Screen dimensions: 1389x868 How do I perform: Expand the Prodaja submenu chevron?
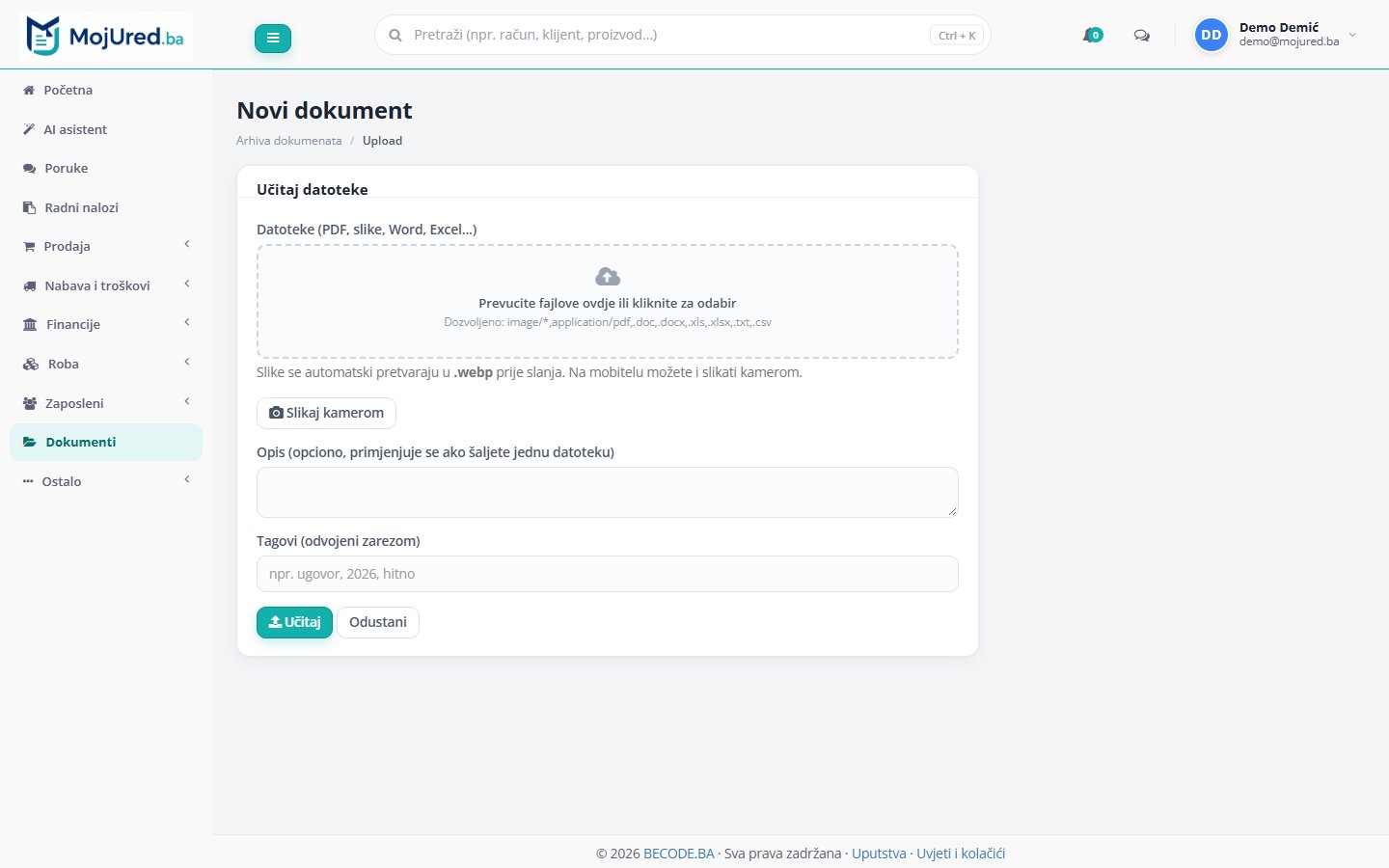(x=187, y=245)
